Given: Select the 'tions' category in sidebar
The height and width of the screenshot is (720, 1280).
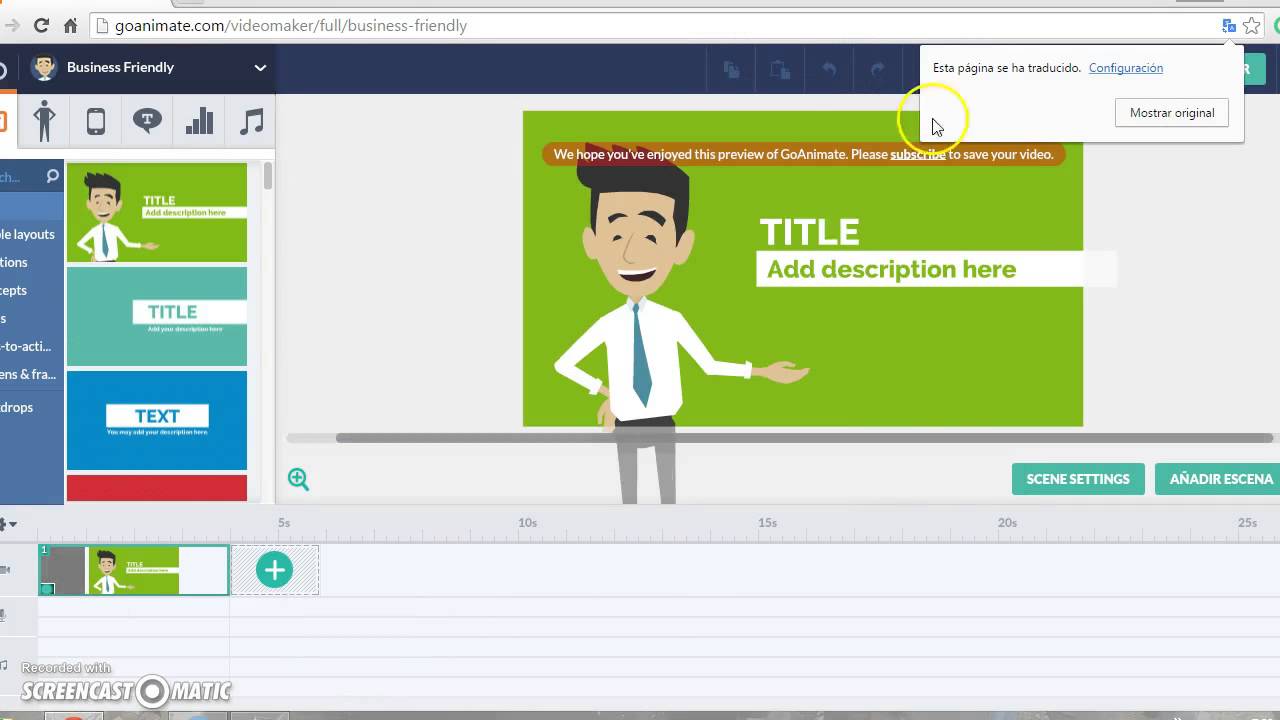Looking at the screenshot, I should [15, 262].
